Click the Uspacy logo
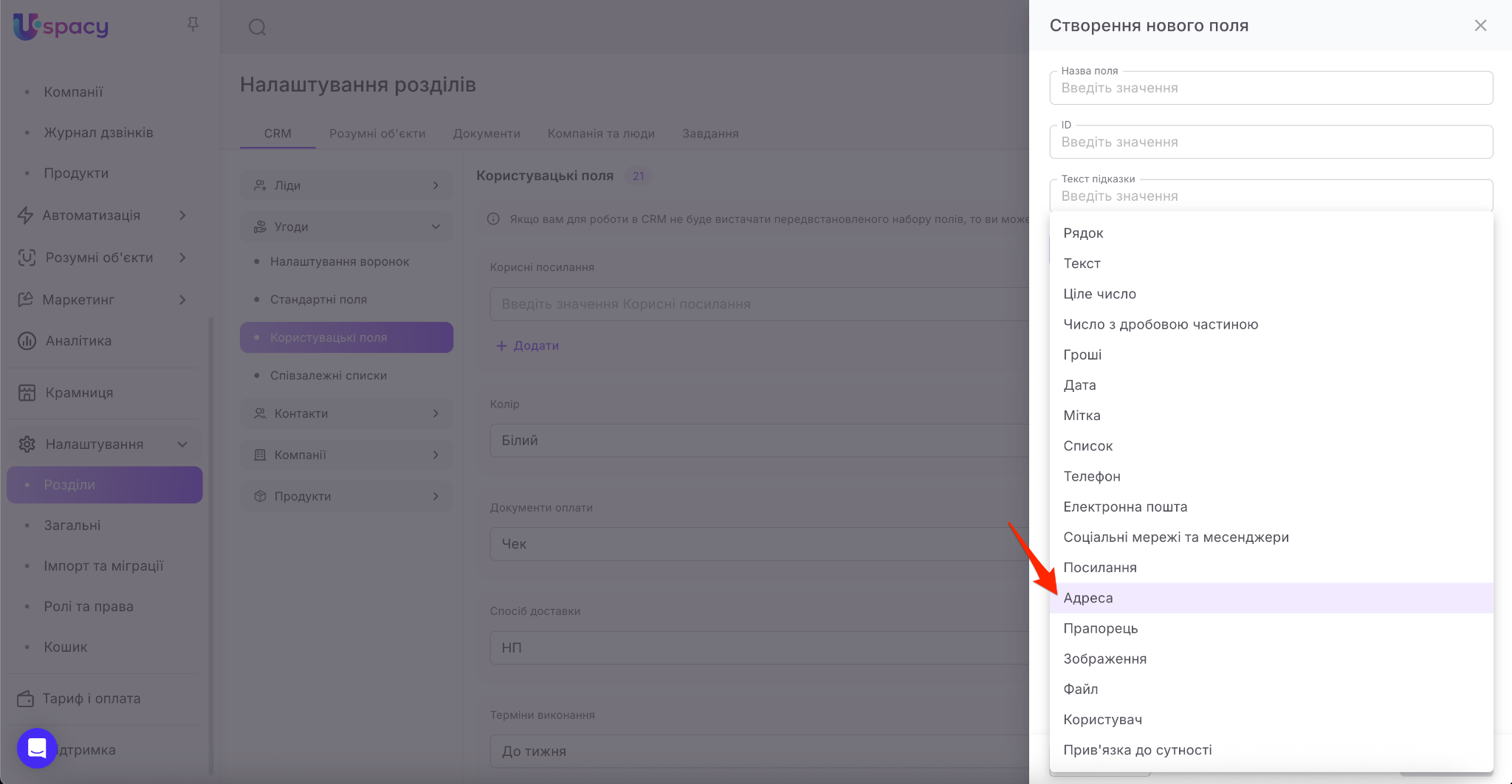 point(61,27)
